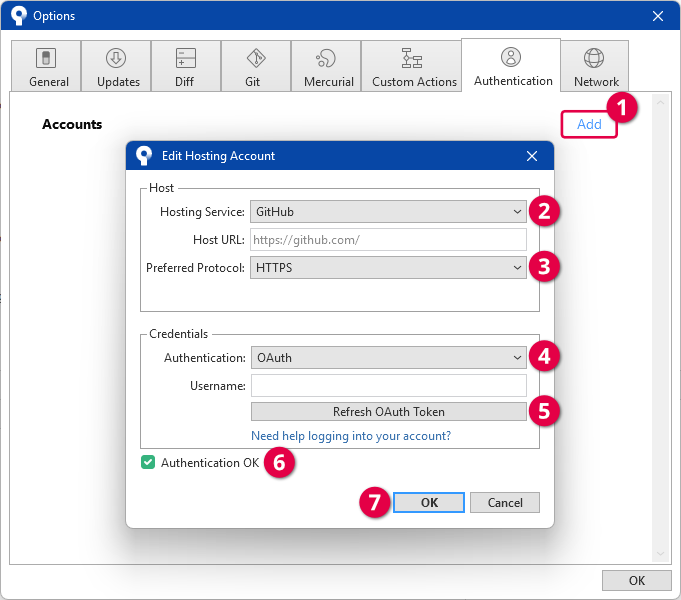This screenshot has height=600, width=681.
Task: Open the Mercurial tab
Action: tap(326, 66)
